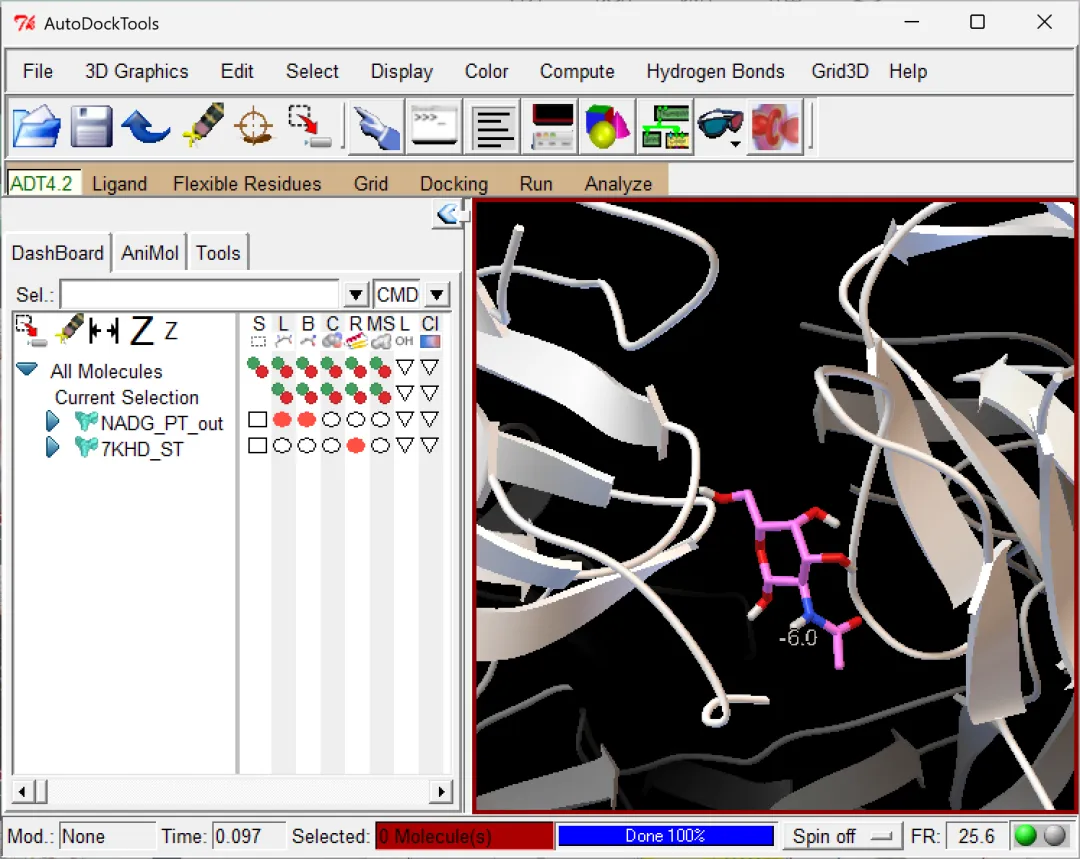
Task: Open the 3D viewer GUI panel icon
Action: coord(551,127)
